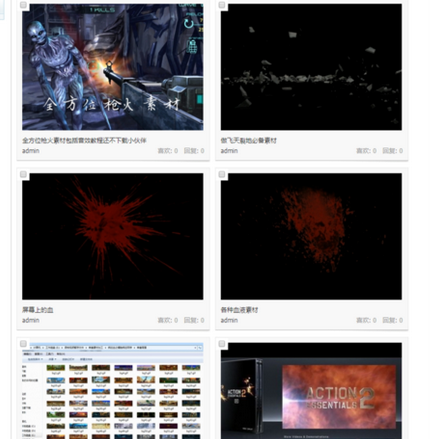
Task: Open the title link under the gunfire thumbnail
Action: pyautogui.click(x=84, y=140)
